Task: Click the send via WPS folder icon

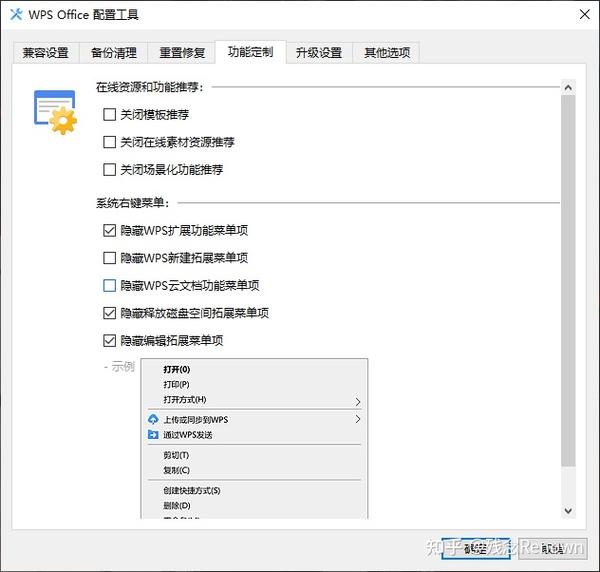Action: [x=153, y=435]
